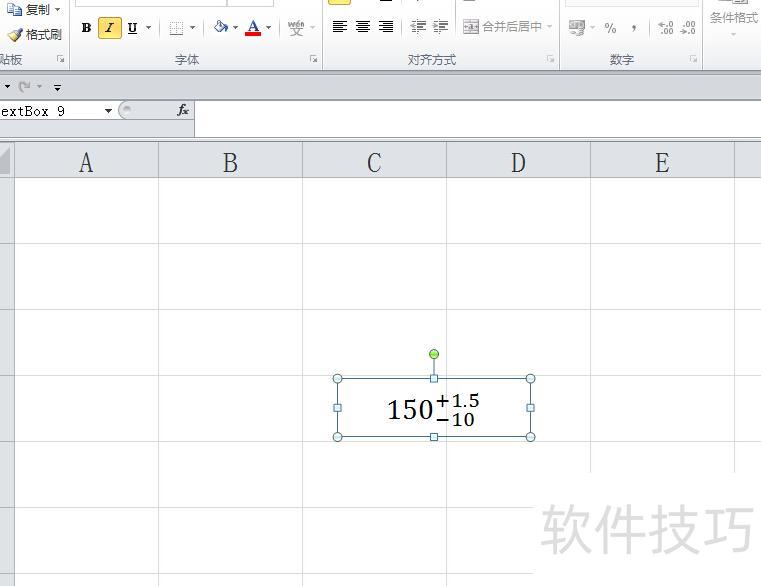Click the align left icon
The height and width of the screenshot is (586, 761).
(340, 27)
